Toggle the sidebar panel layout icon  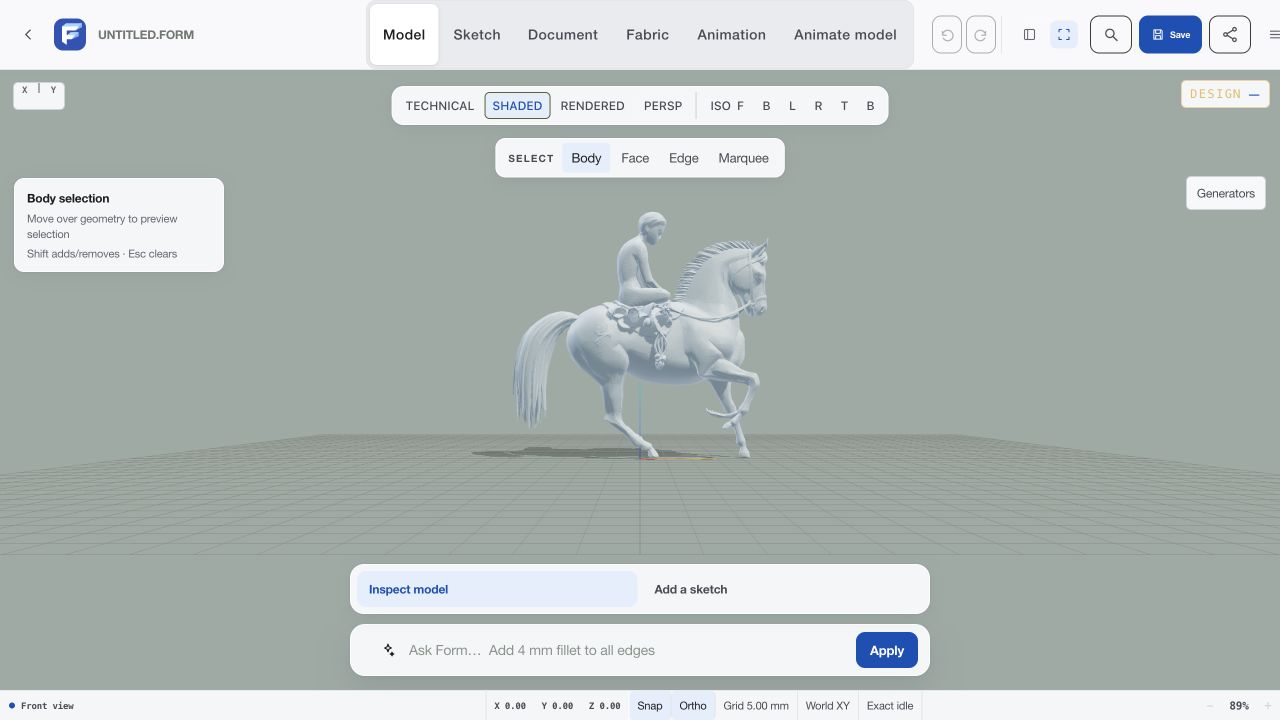click(x=1029, y=34)
